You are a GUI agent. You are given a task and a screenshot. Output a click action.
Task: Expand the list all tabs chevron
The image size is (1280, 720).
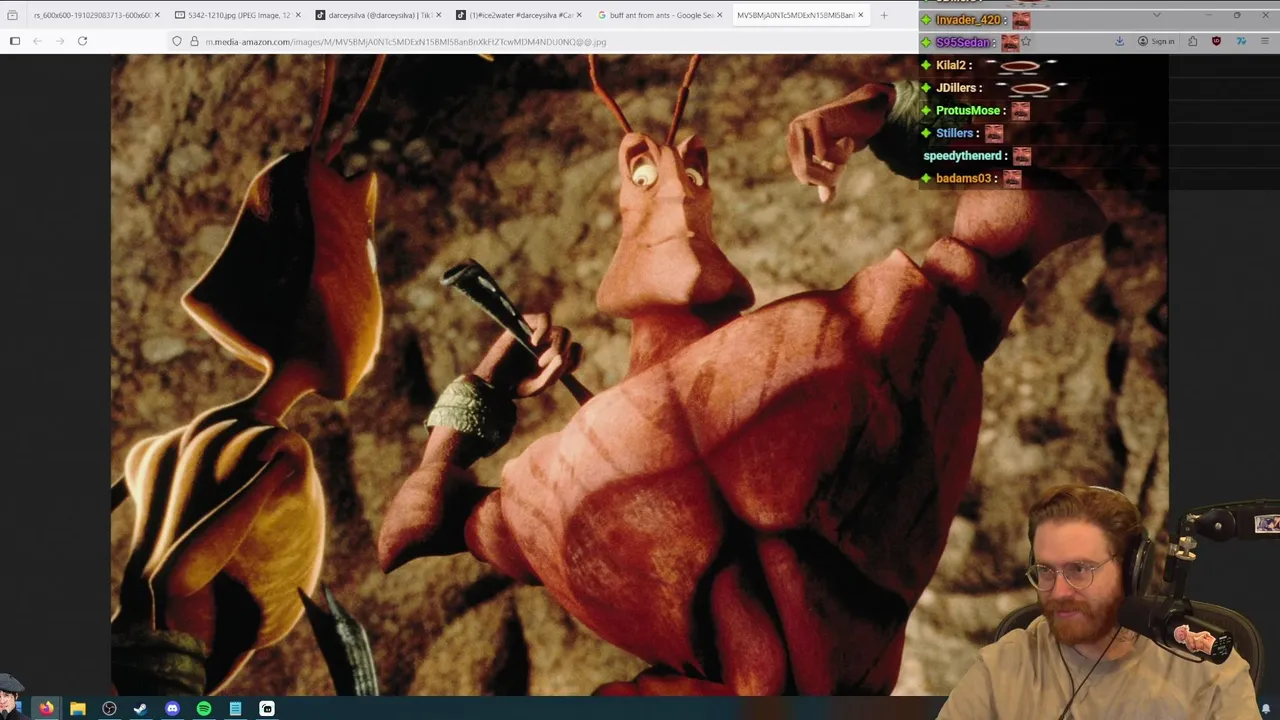(1157, 15)
